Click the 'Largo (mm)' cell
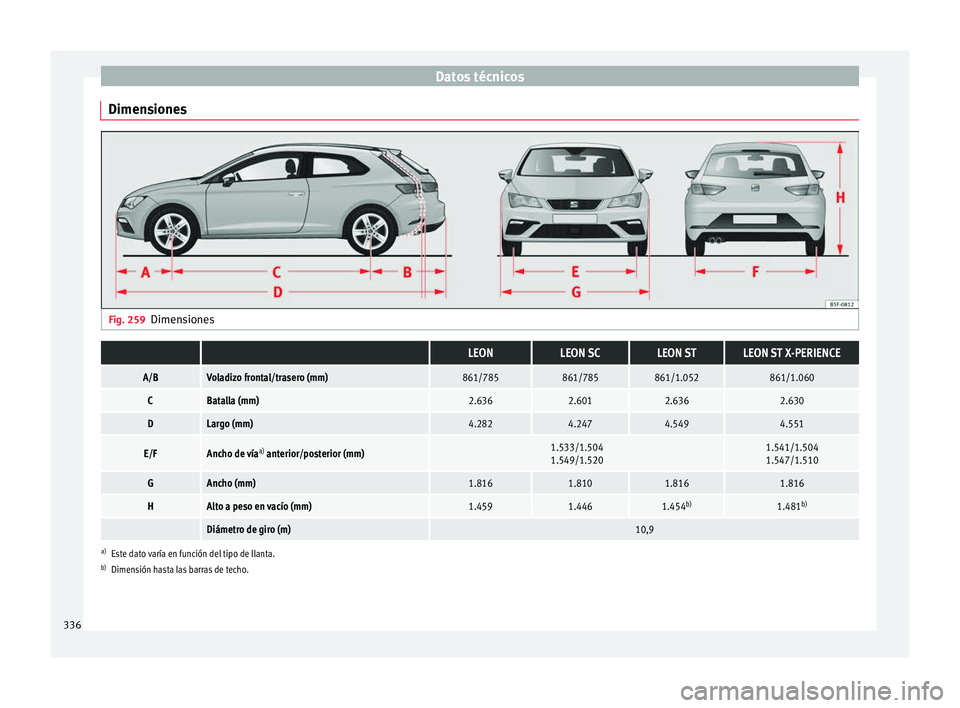Viewport: 960px width, 708px height. pos(315,424)
